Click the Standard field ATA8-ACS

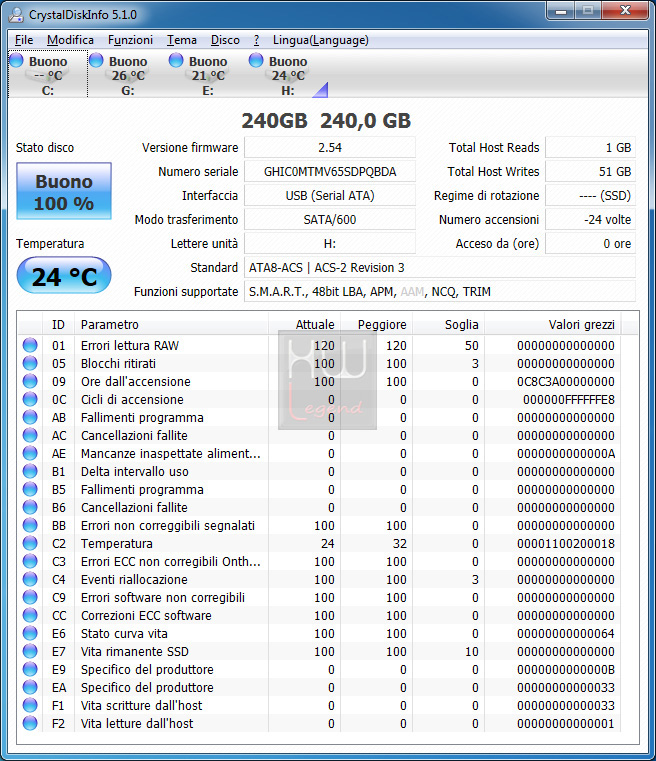pyautogui.click(x=440, y=267)
